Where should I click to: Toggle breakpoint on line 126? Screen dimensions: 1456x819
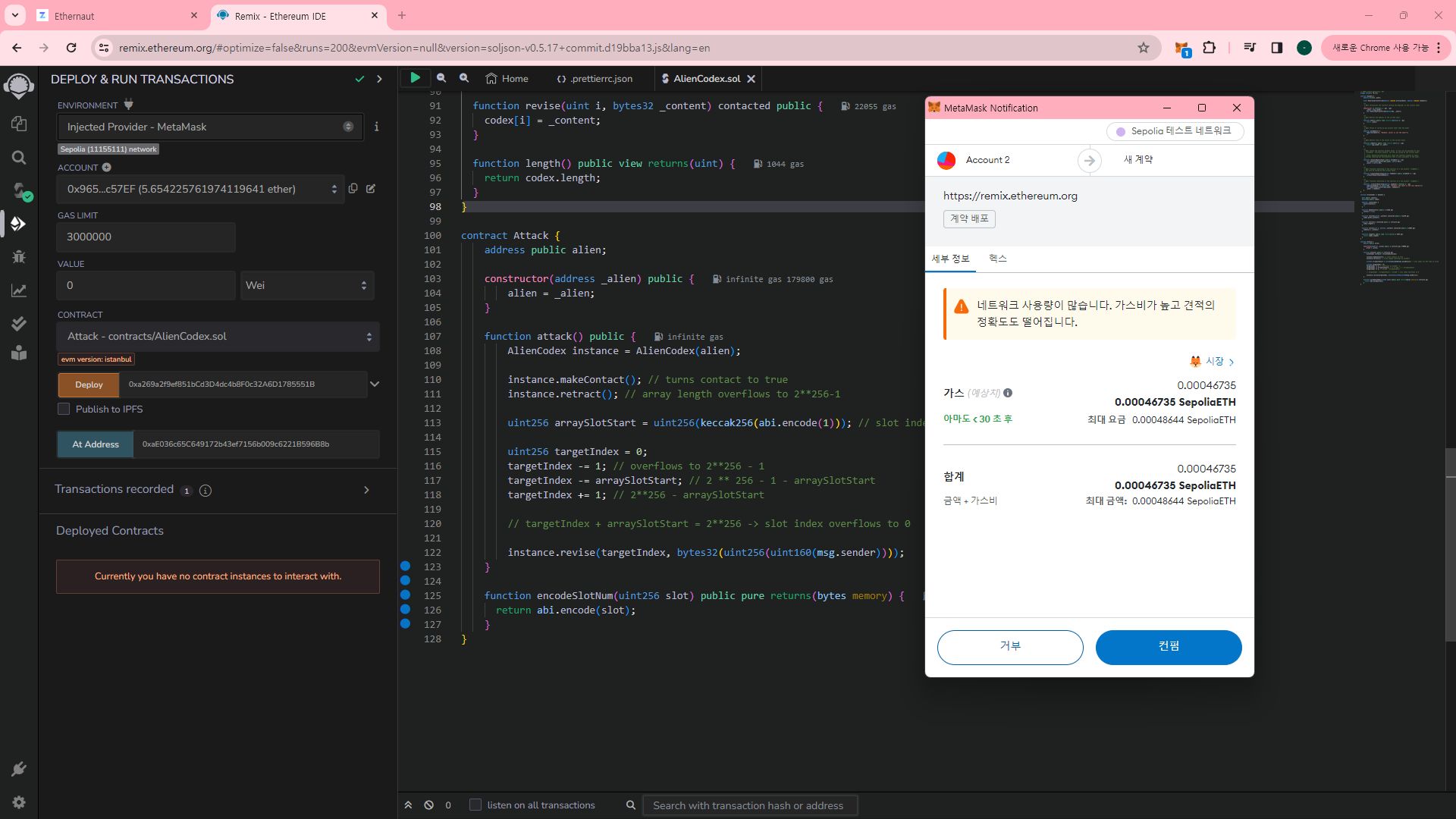[405, 610]
